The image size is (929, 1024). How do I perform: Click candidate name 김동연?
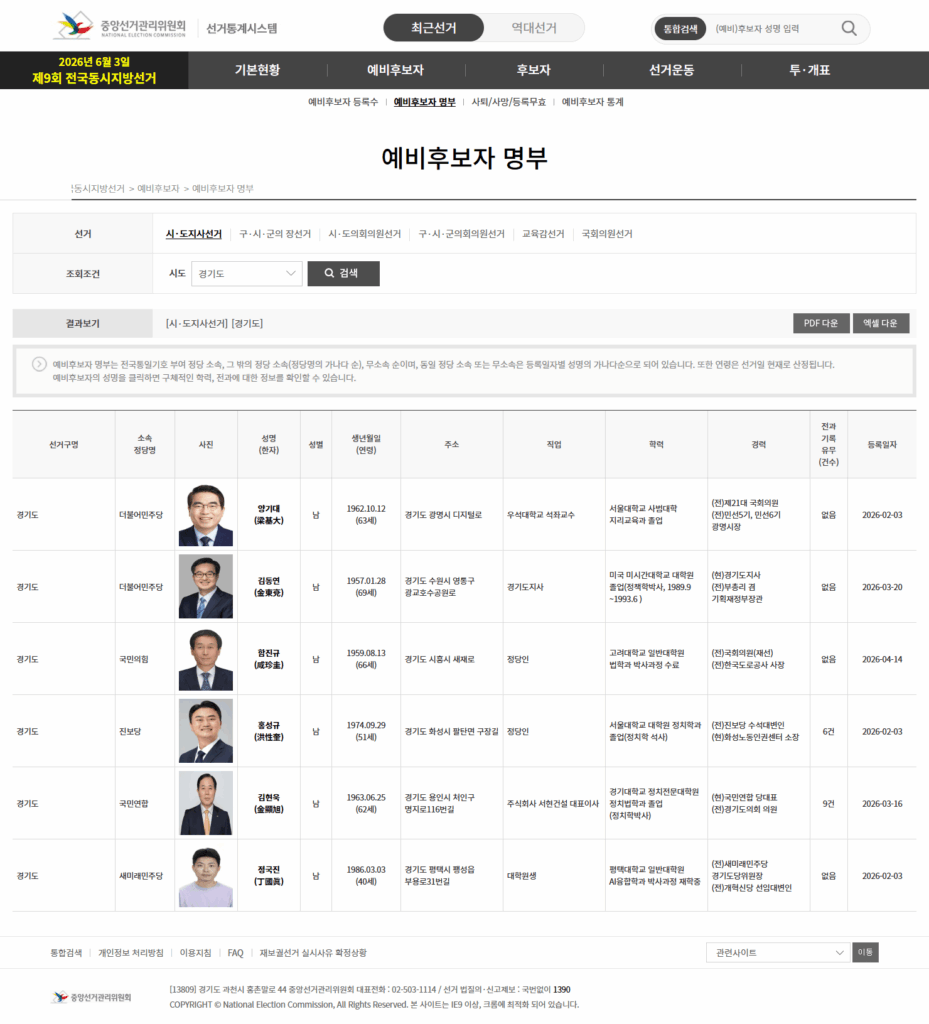point(268,586)
